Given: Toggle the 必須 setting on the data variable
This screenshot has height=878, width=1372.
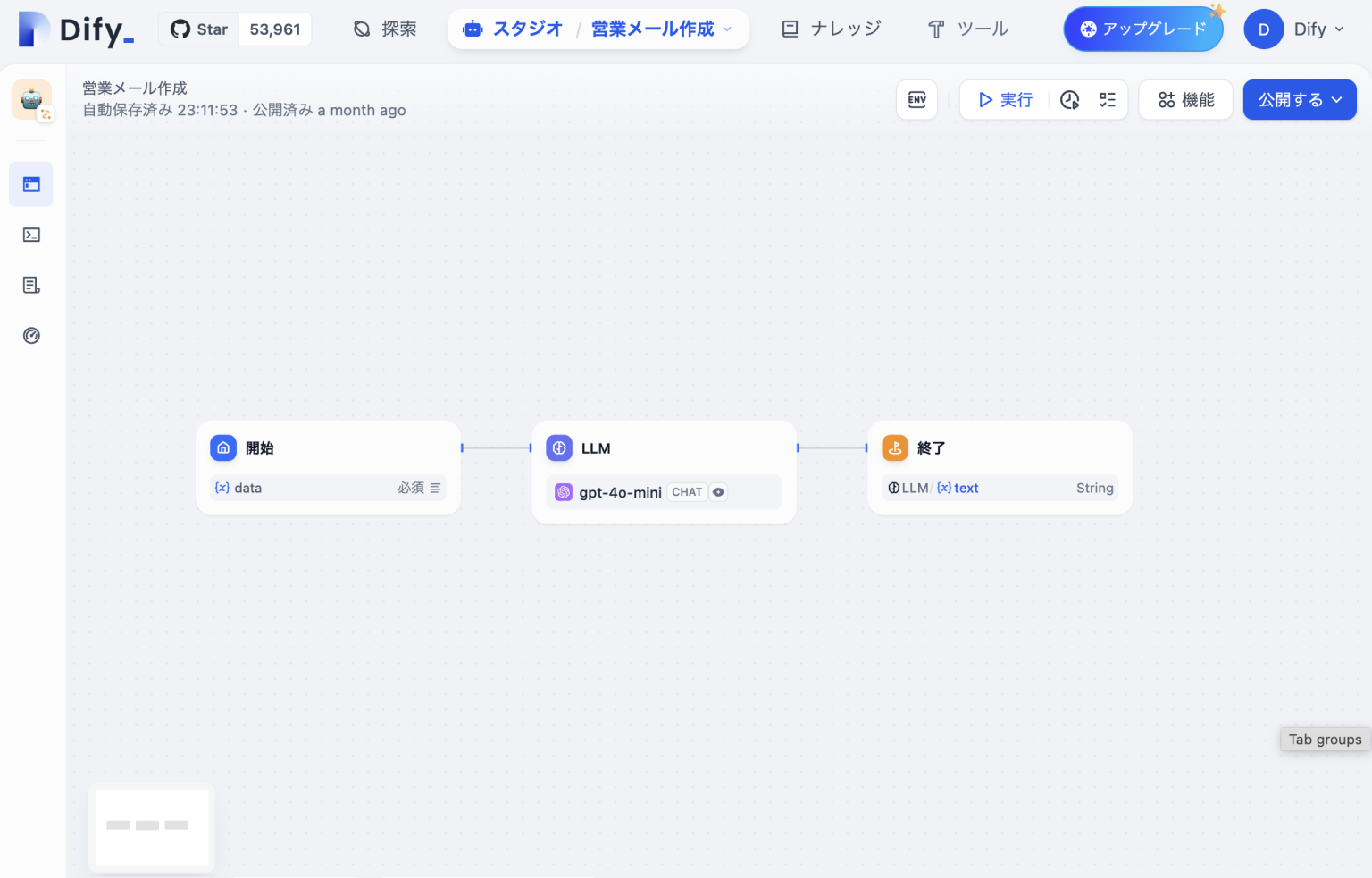Looking at the screenshot, I should 412,488.
